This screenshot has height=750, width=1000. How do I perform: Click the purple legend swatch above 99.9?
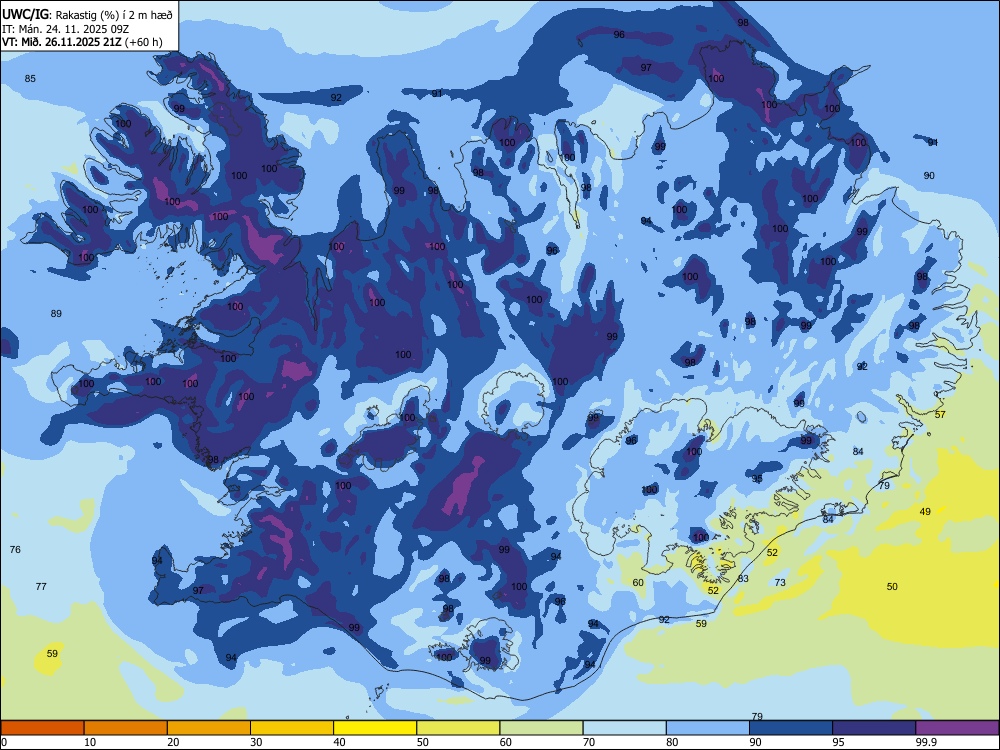957,728
